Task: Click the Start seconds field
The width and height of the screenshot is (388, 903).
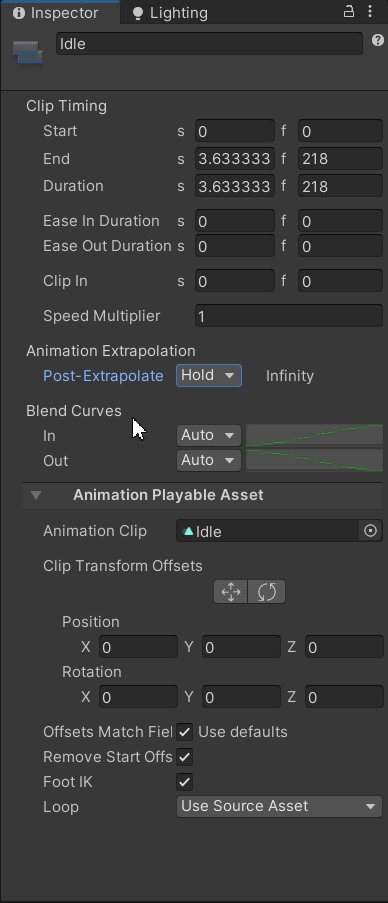Action: click(x=235, y=131)
